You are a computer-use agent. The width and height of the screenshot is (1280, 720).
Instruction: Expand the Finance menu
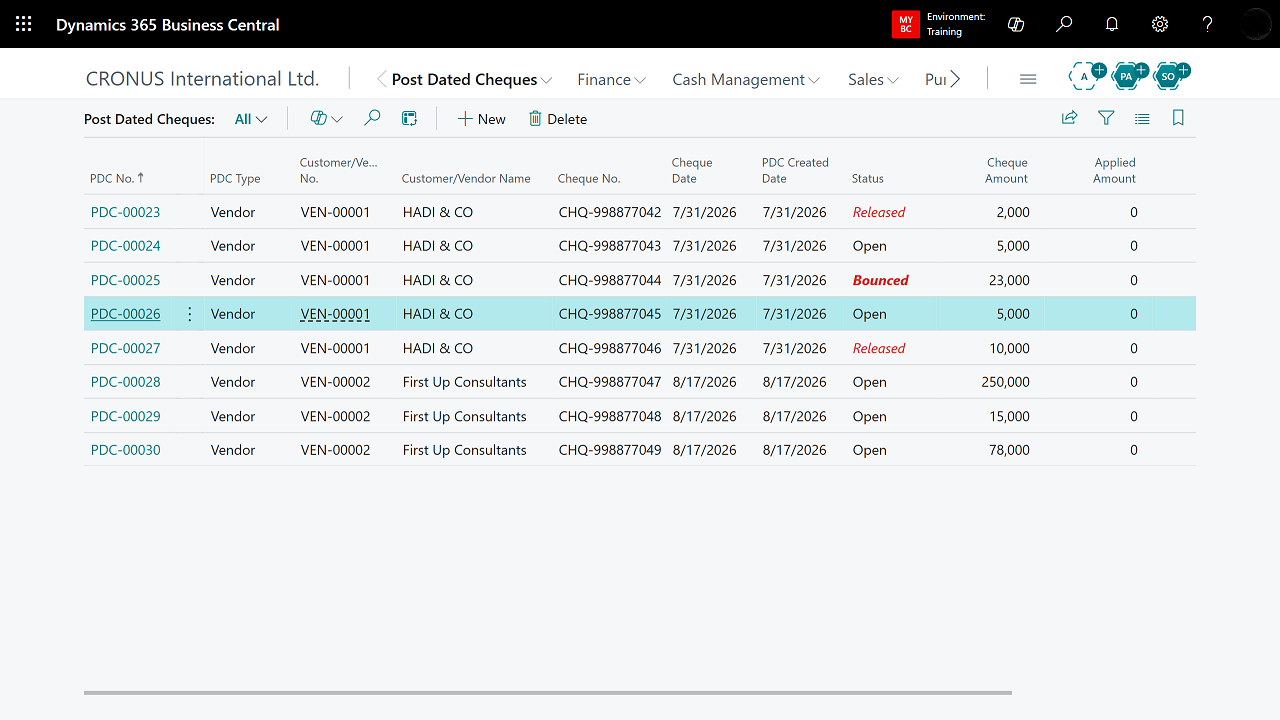(611, 79)
